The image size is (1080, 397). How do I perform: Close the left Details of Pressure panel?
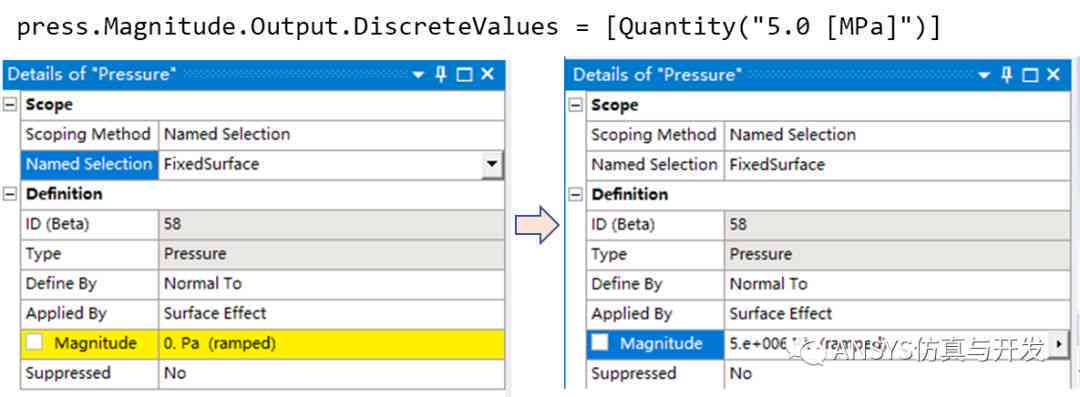click(488, 74)
